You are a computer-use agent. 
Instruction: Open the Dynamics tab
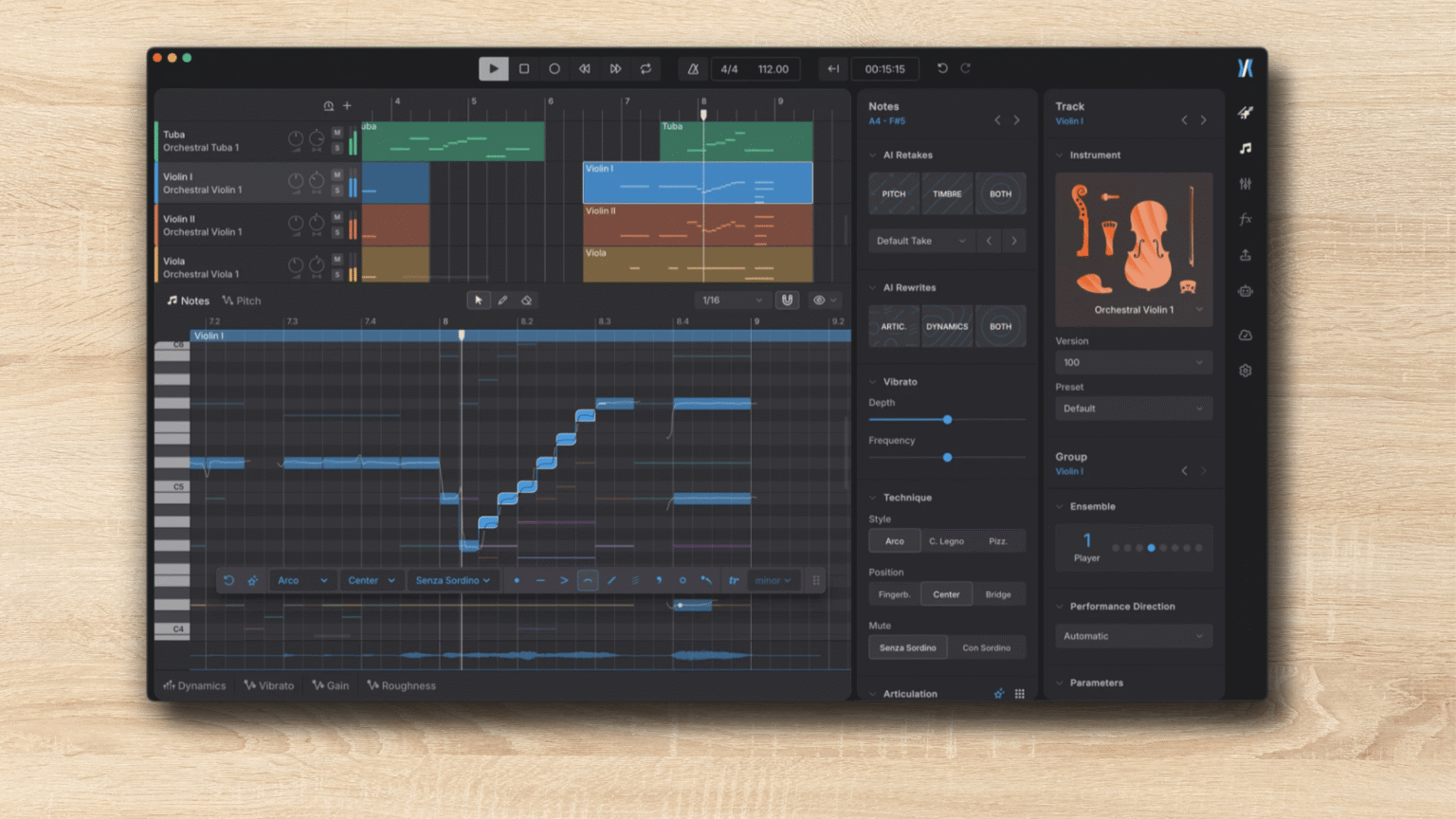(194, 685)
